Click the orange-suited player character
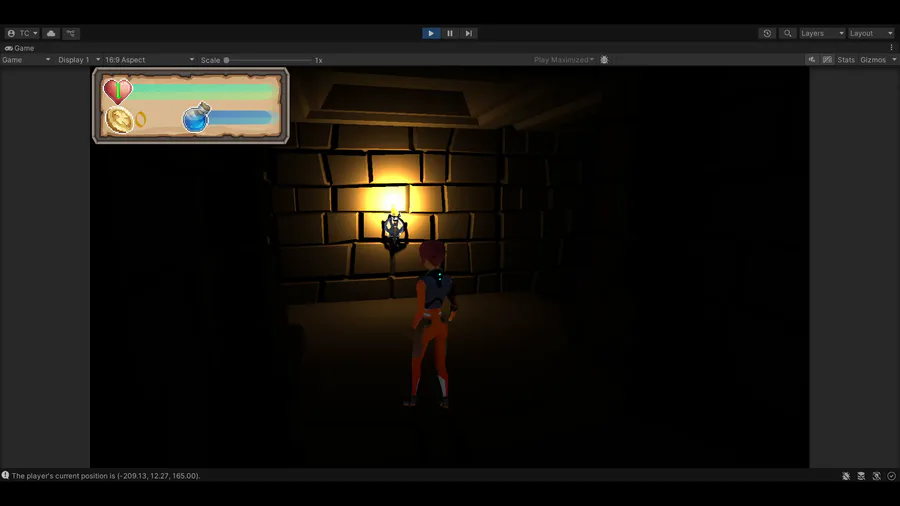Screen dimensions: 900x506 coord(433,324)
